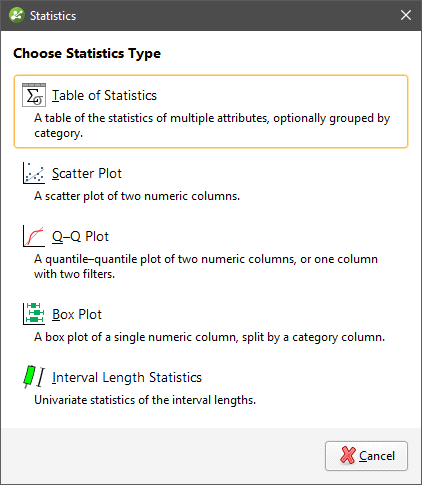Close the Statistics dialog window

[x=406, y=15]
